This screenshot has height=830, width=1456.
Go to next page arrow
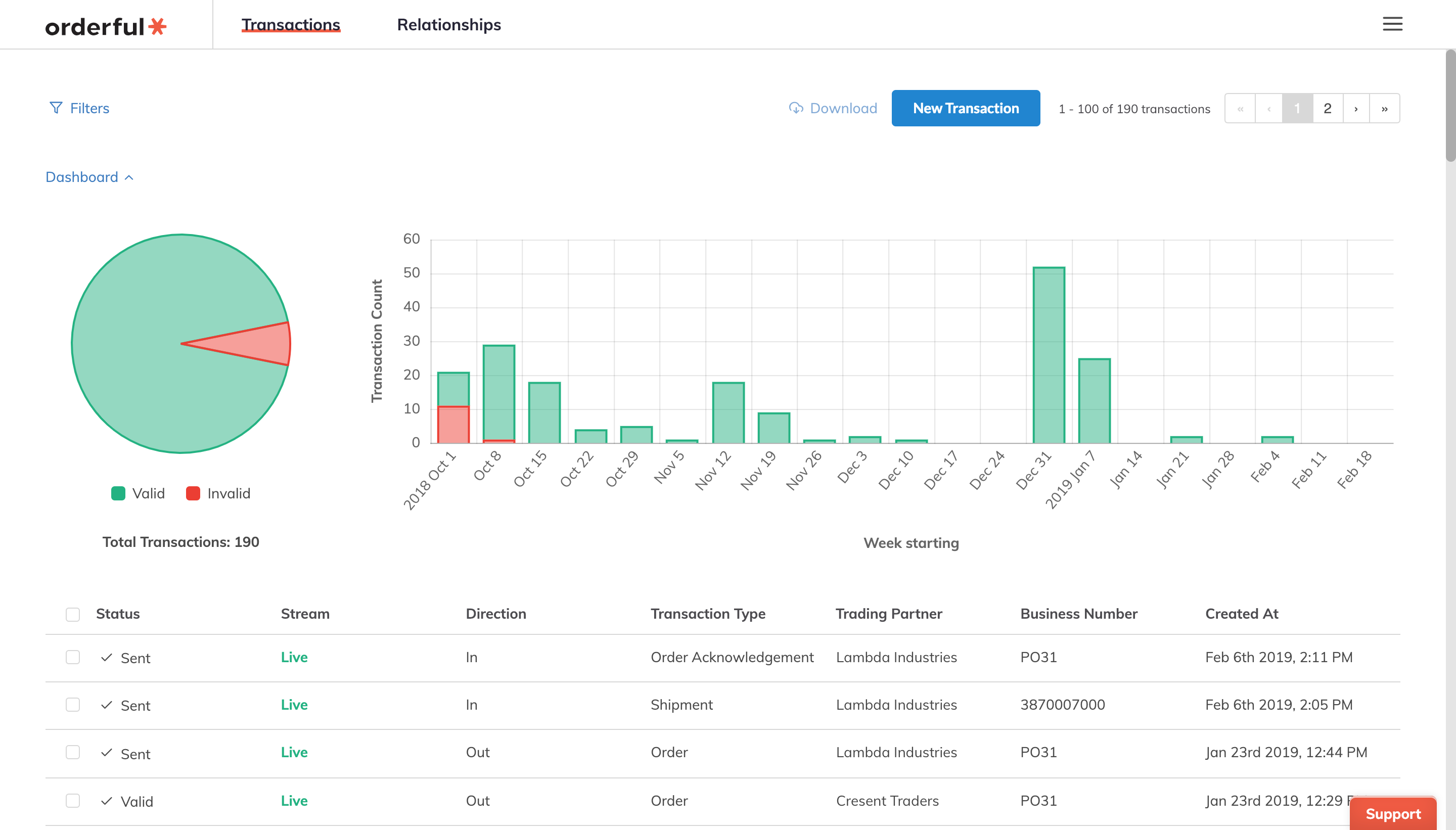pyautogui.click(x=1356, y=108)
